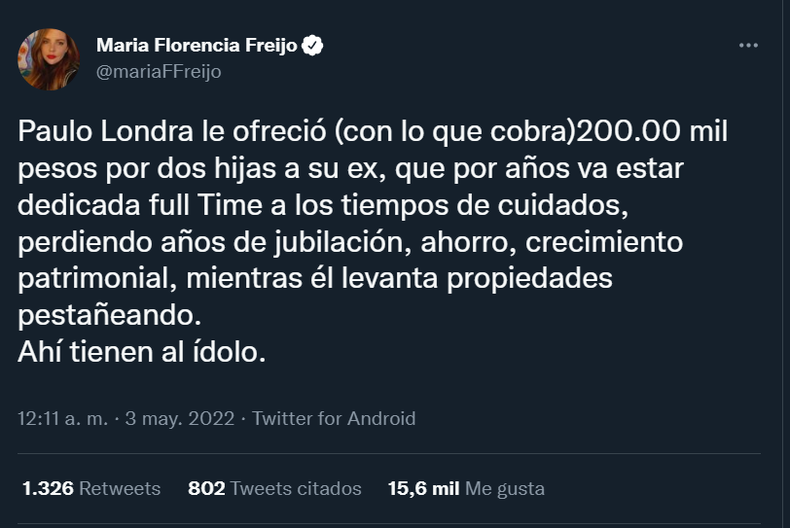Open the Twitter for Android source link
The width and height of the screenshot is (790, 528).
[x=334, y=419]
